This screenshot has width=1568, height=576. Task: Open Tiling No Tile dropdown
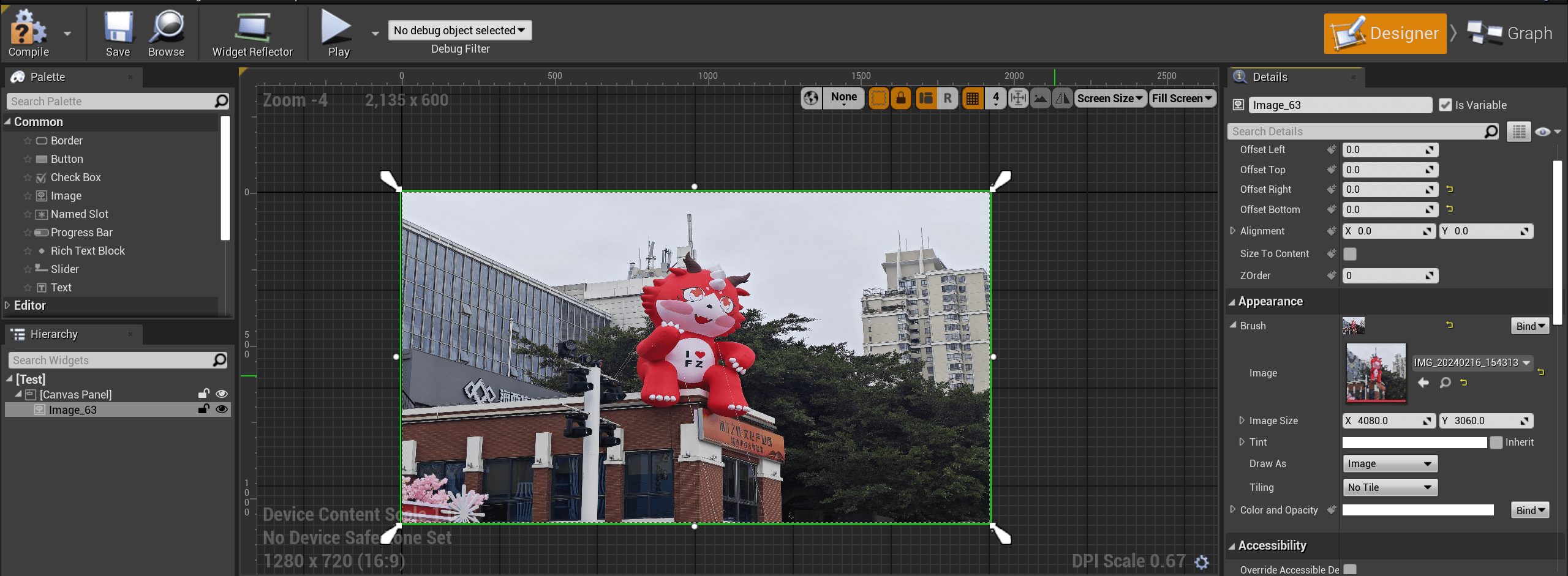[1390, 487]
